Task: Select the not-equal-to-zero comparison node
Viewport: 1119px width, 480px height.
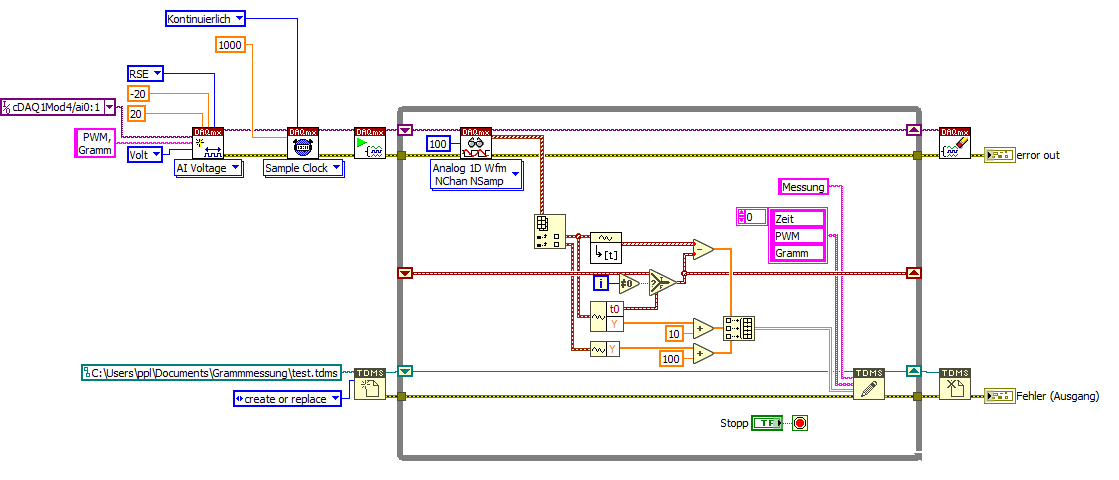Action: 629,283
